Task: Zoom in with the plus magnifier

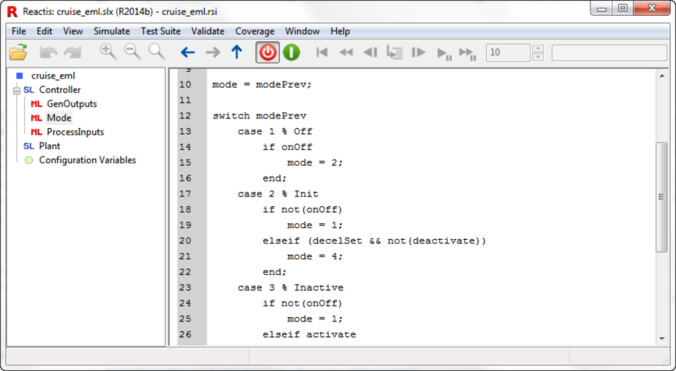Action: pos(108,52)
